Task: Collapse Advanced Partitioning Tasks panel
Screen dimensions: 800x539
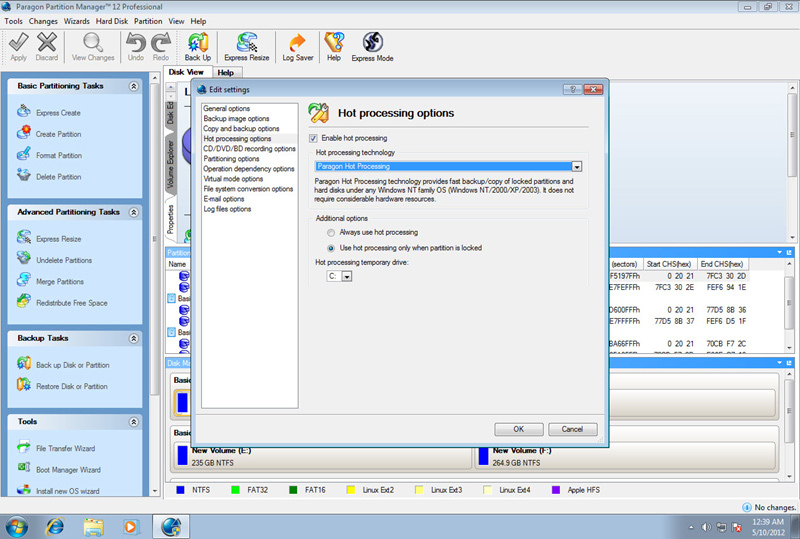Action: tap(134, 212)
